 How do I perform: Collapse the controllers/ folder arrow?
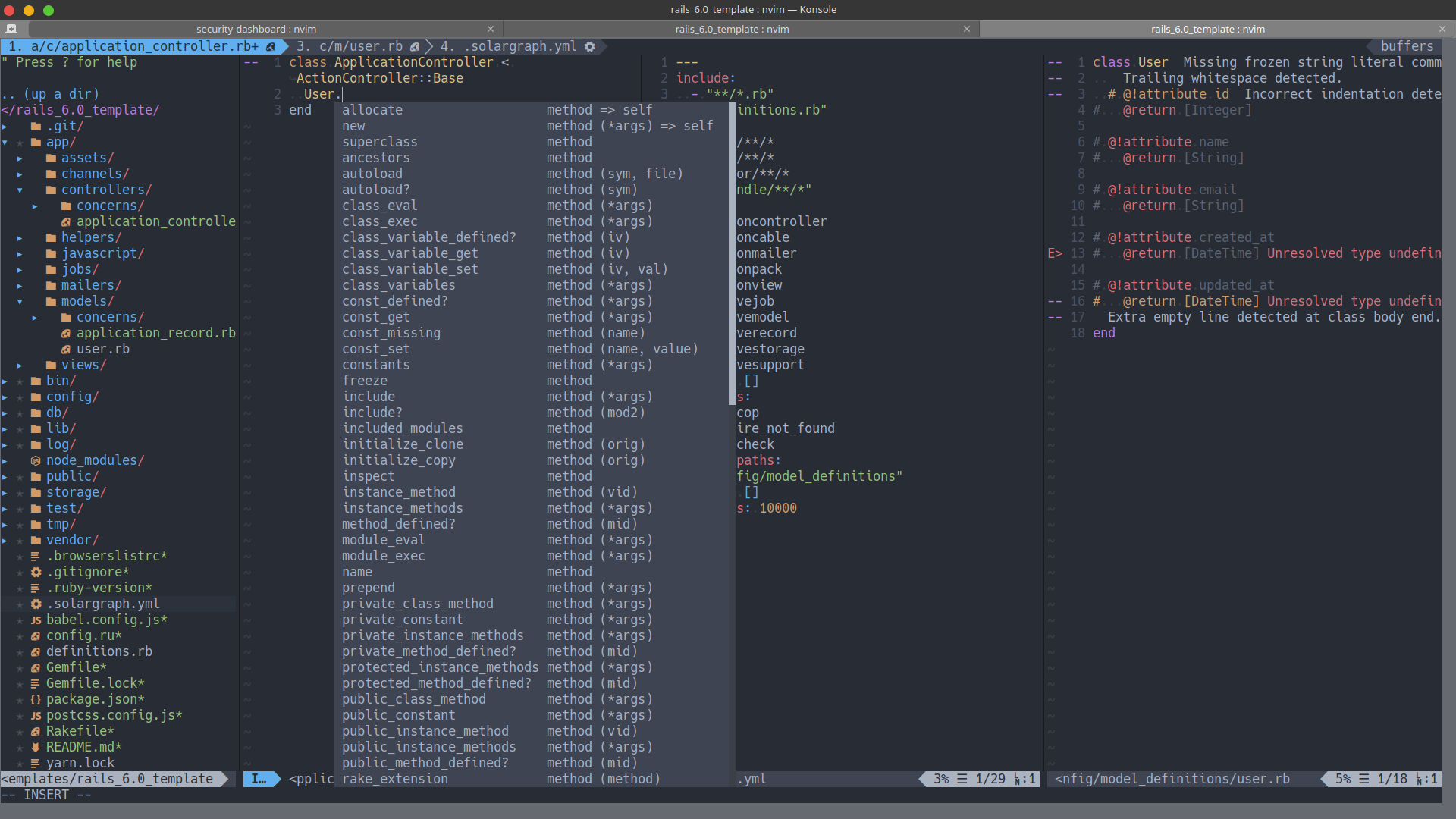coord(20,190)
